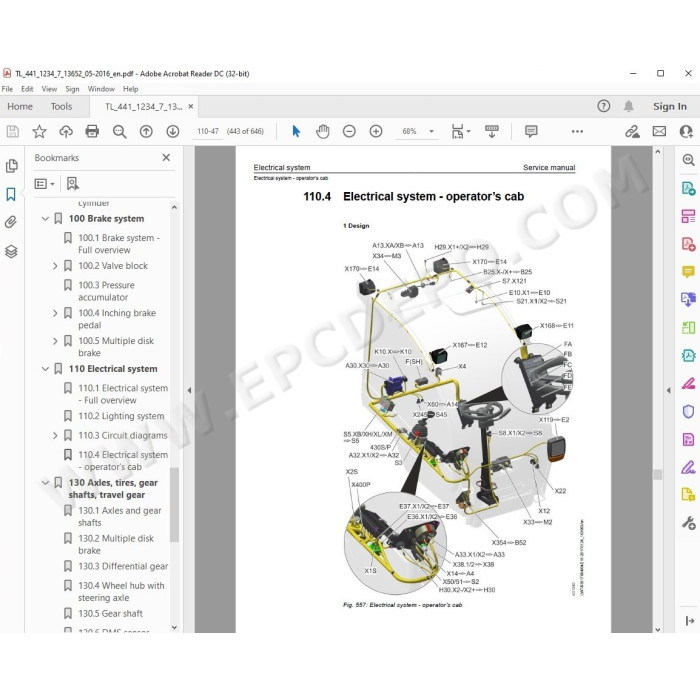Open the Fill & Sign pen tool
700x700 pixels.
[x=688, y=467]
